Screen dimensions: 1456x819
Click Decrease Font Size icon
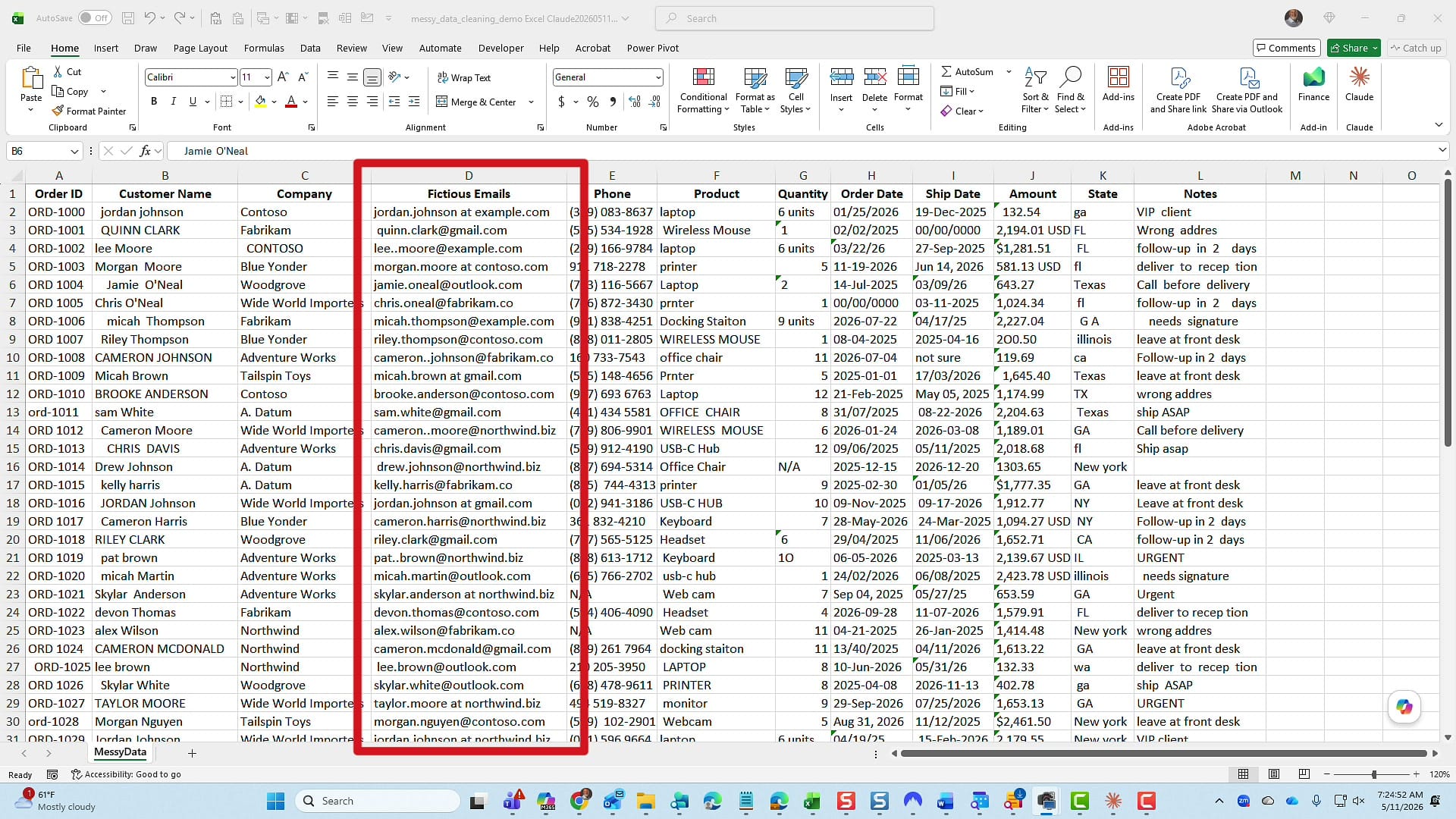pyautogui.click(x=303, y=77)
